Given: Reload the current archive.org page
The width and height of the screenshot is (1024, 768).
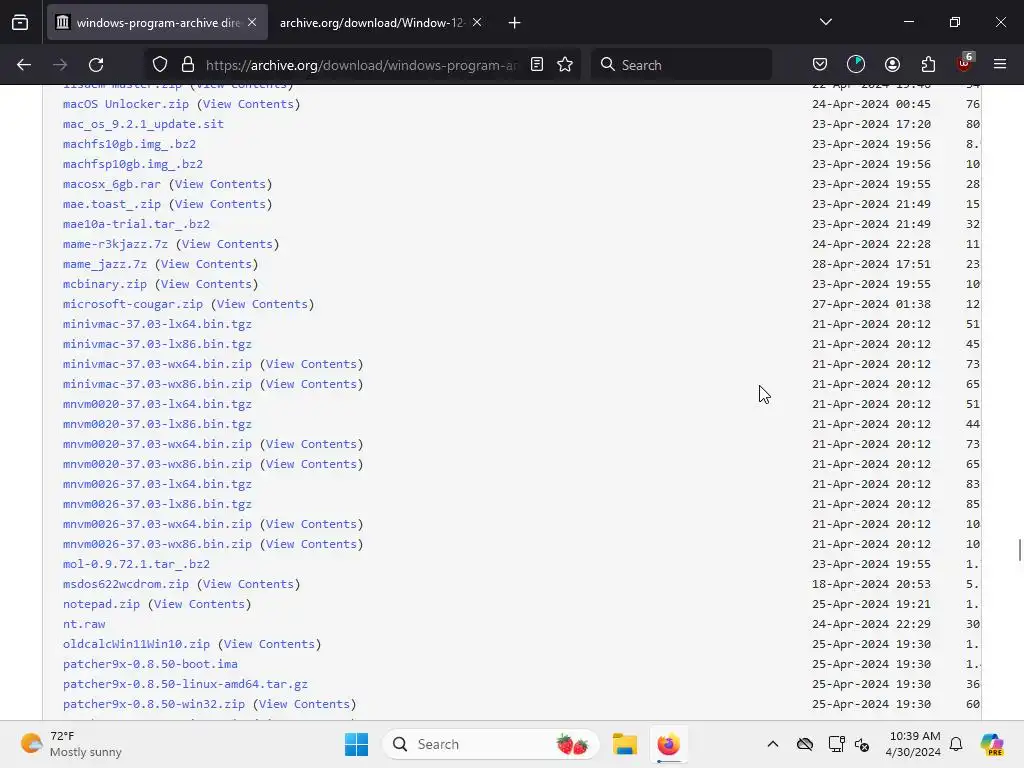Looking at the screenshot, I should (x=96, y=65).
